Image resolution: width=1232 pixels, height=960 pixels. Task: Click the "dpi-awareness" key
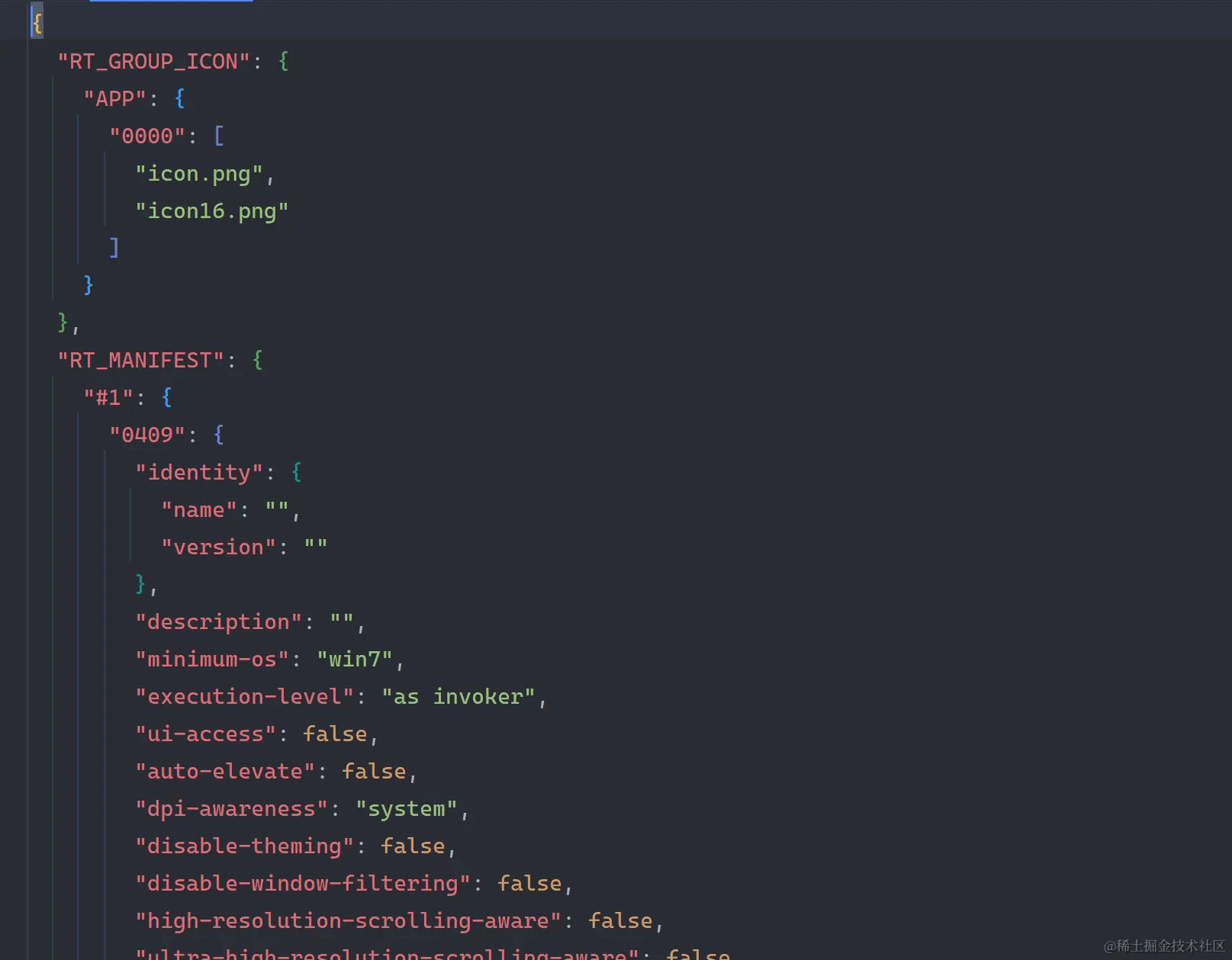(x=232, y=808)
